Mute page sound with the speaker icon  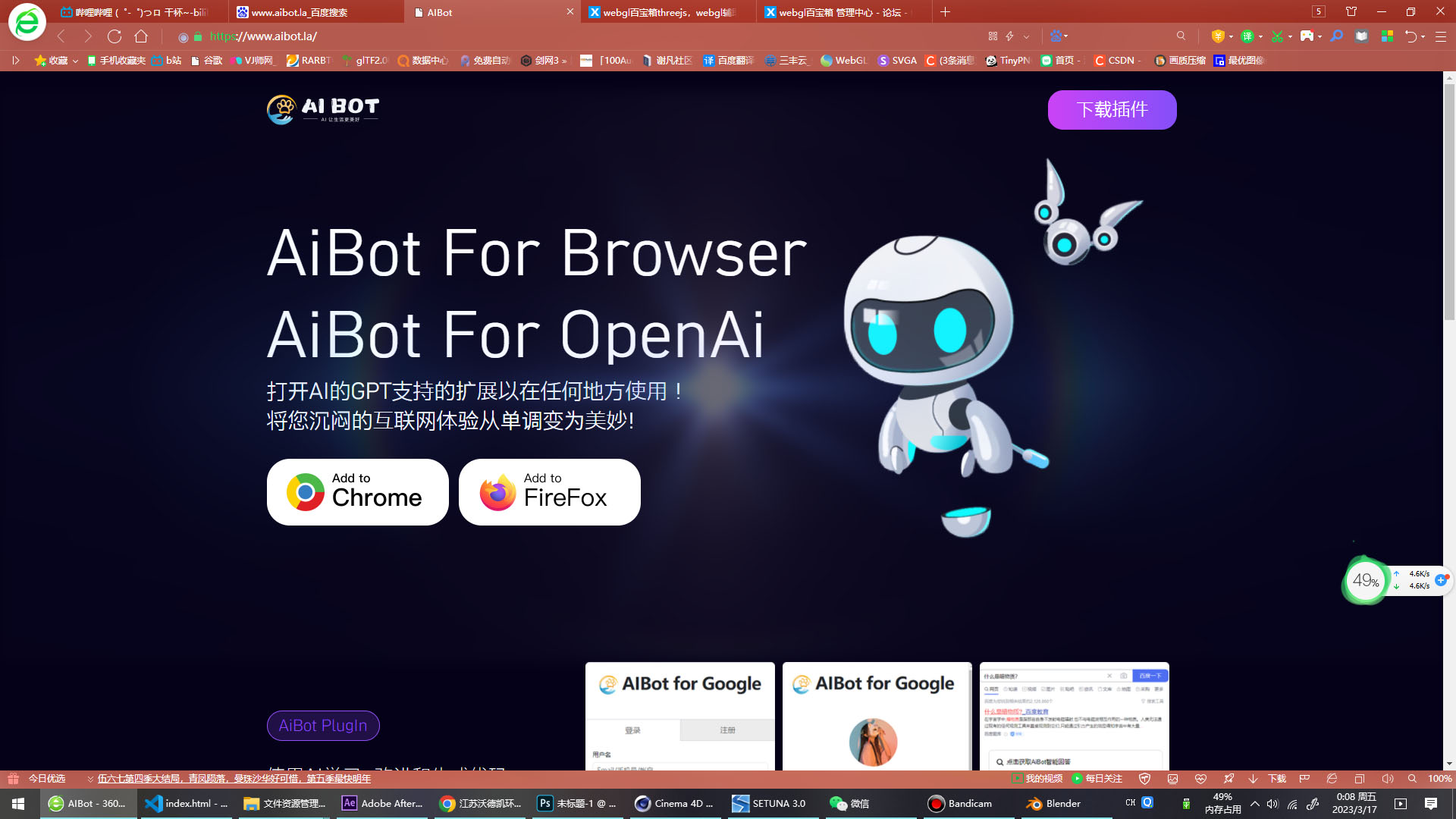[1388, 779]
